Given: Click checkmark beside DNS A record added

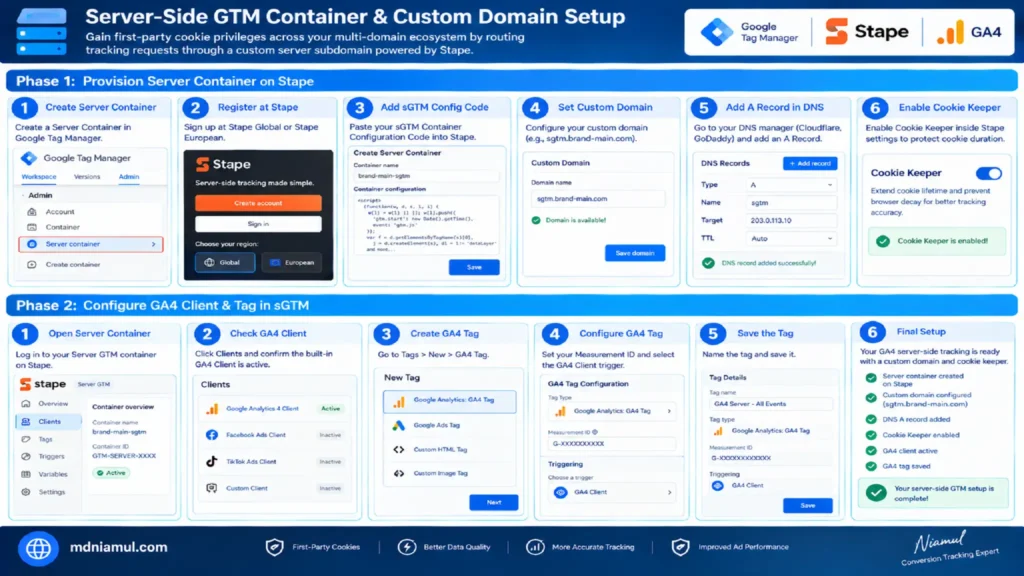Looking at the screenshot, I should (871, 419).
